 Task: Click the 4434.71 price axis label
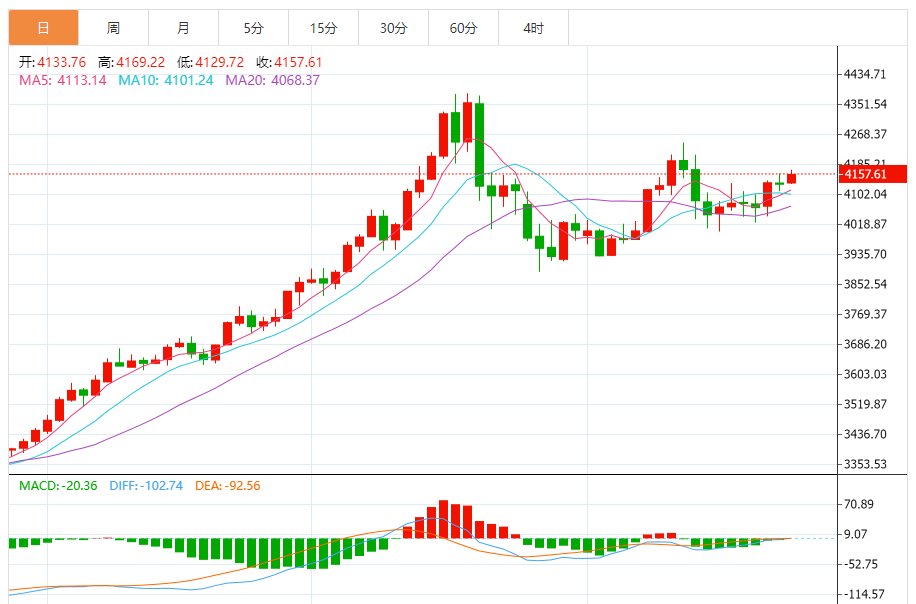[x=865, y=74]
